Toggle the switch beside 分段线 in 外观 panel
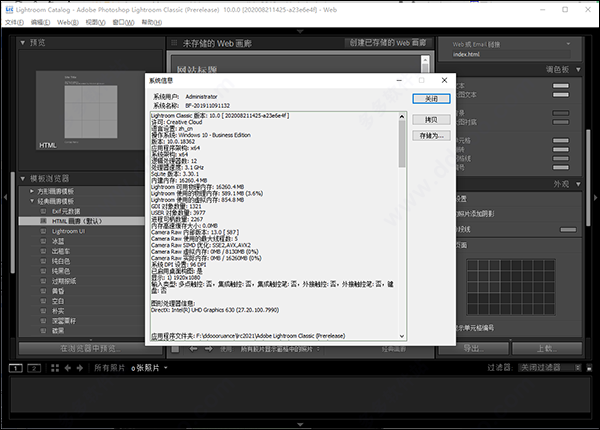The image size is (600, 430). [568, 230]
